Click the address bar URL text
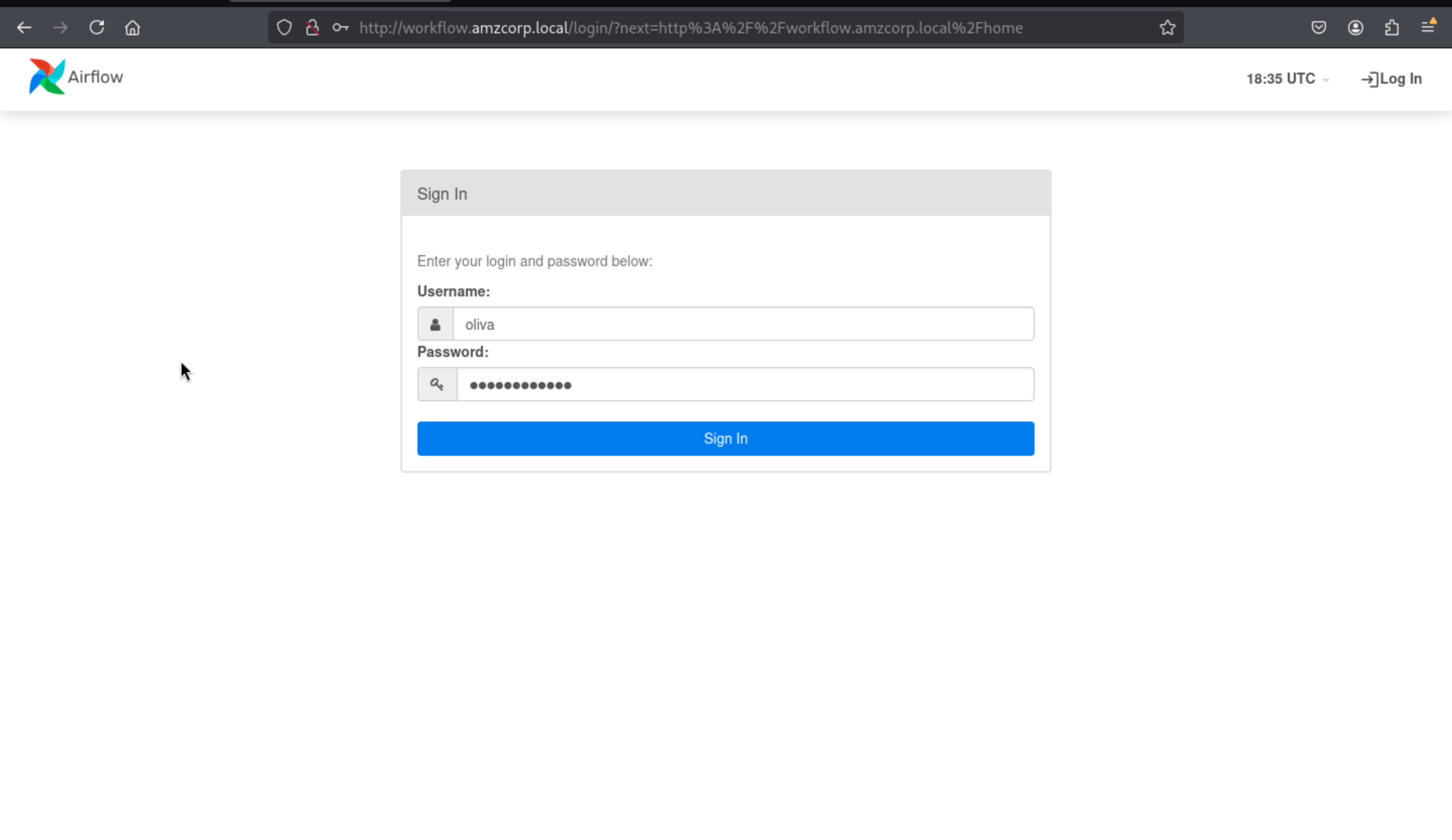 (690, 28)
